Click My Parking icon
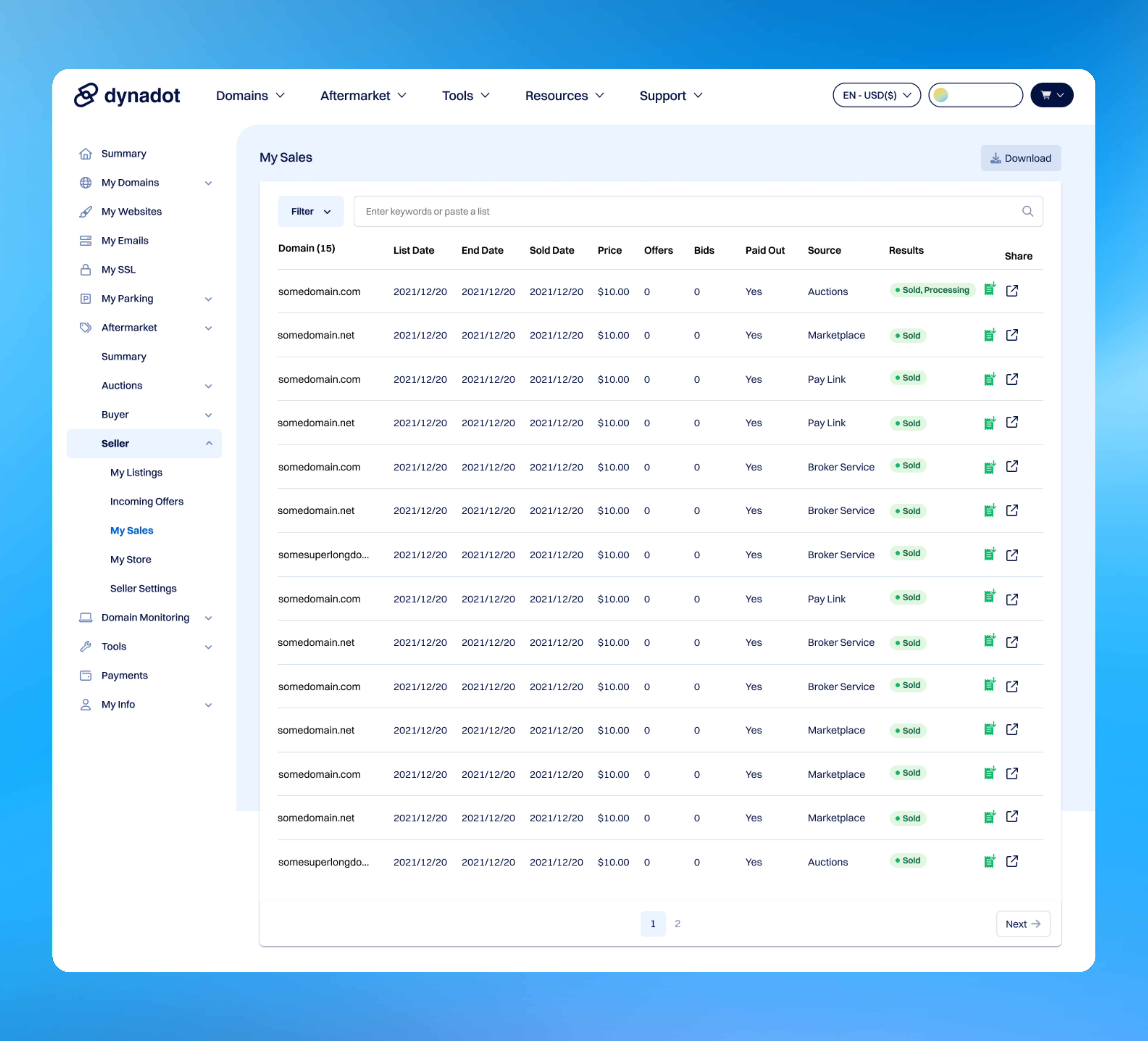 point(85,299)
